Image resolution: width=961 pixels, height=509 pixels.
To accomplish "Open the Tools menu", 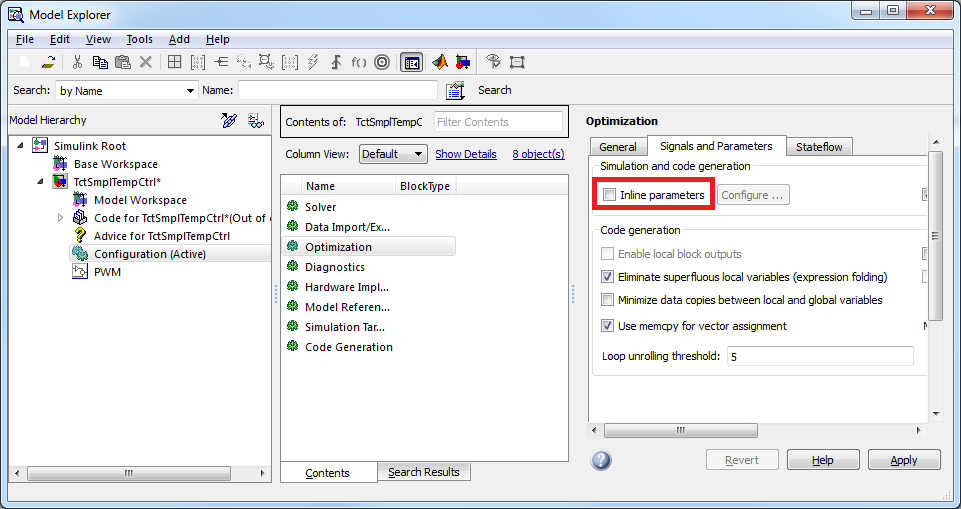I will coord(140,39).
